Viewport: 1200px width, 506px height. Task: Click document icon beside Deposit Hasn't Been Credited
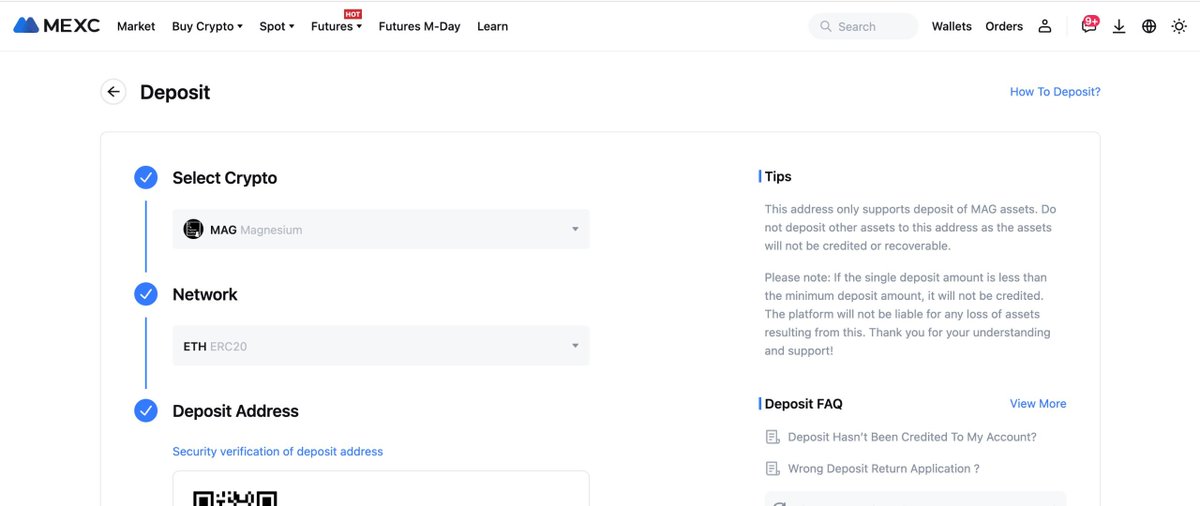[772, 437]
